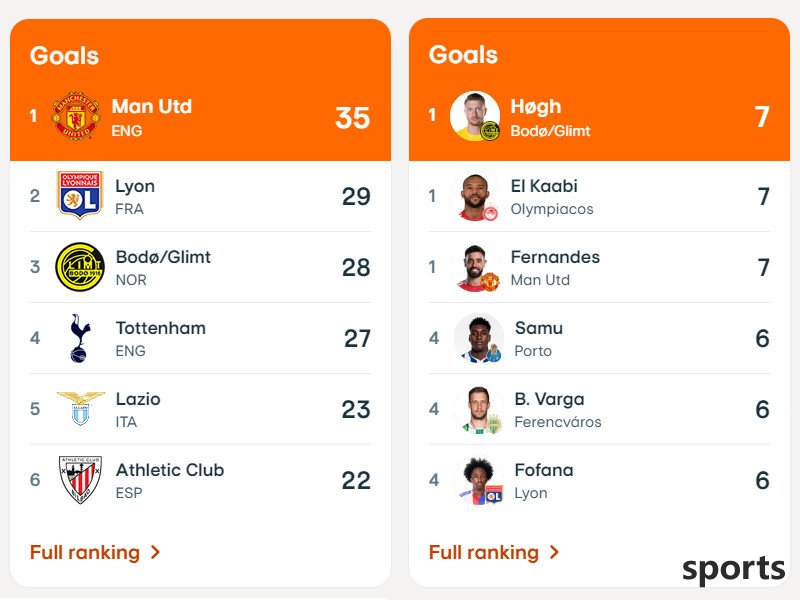
Task: Click the Tottenham cockerel logo
Action: (81, 338)
